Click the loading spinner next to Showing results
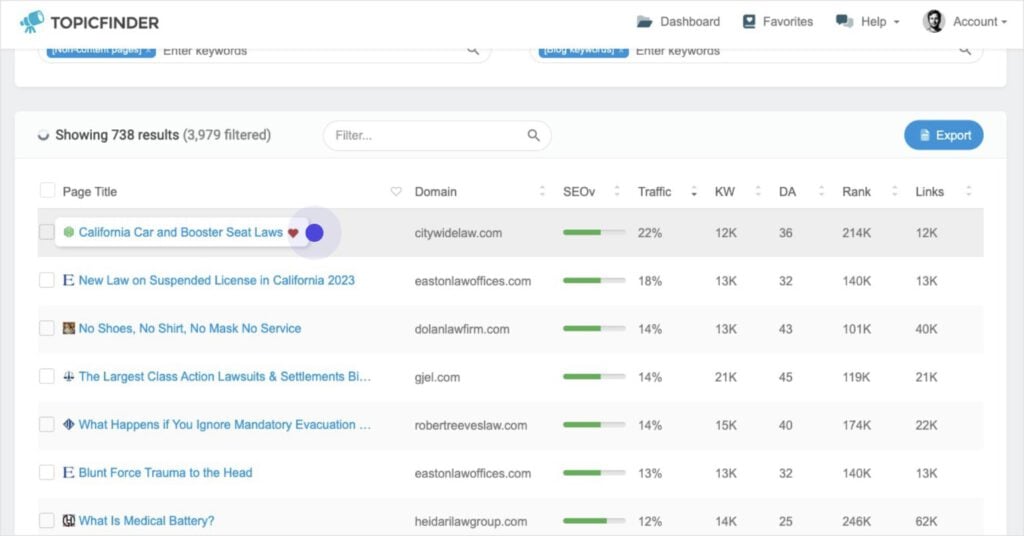The height and width of the screenshot is (536, 1024). pos(43,136)
